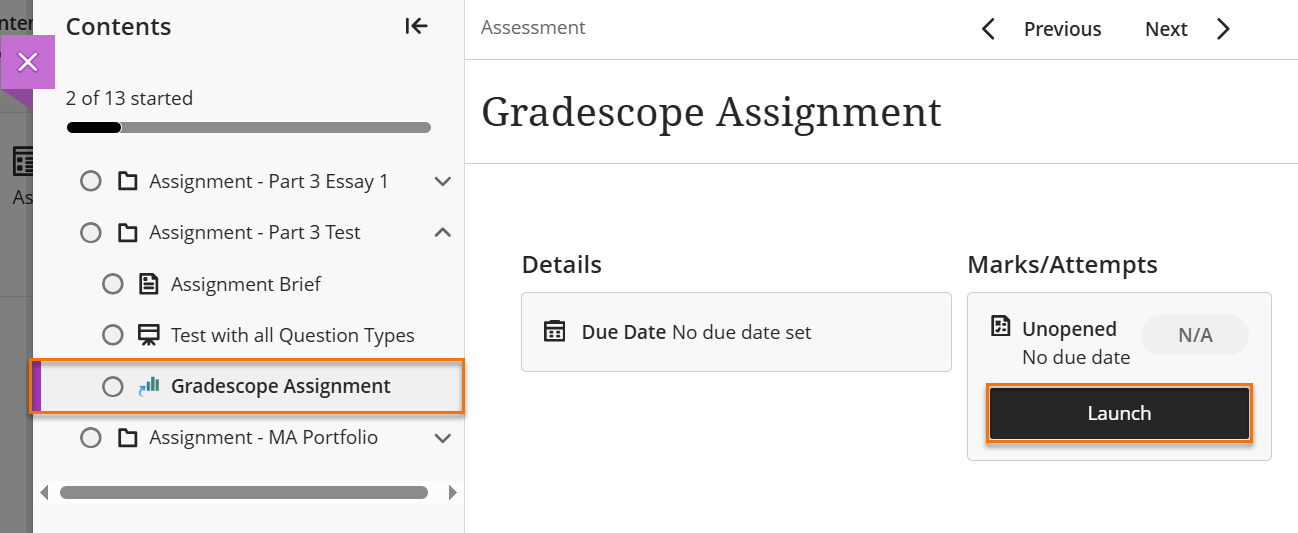Click the Gradescope bar chart icon

[x=149, y=386]
